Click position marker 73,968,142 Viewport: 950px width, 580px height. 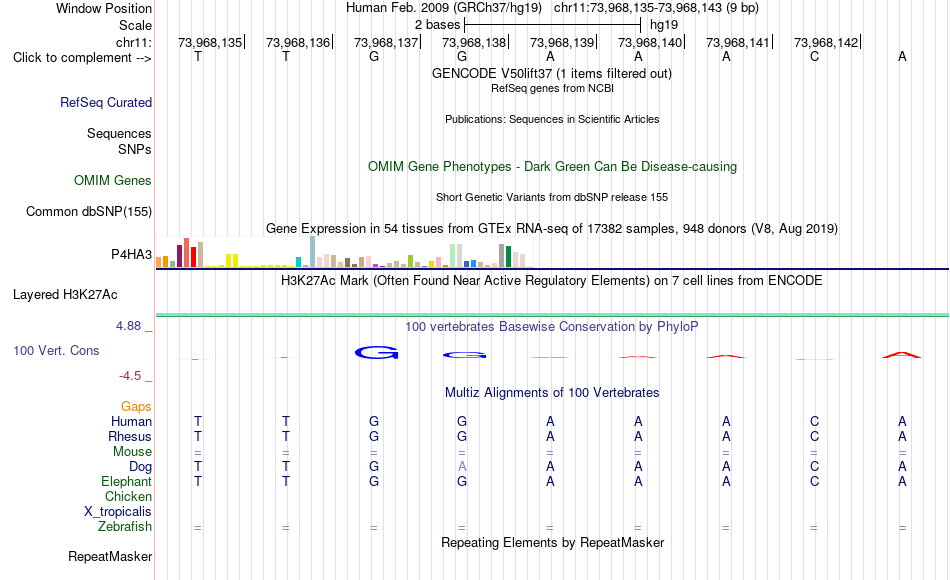coord(826,42)
